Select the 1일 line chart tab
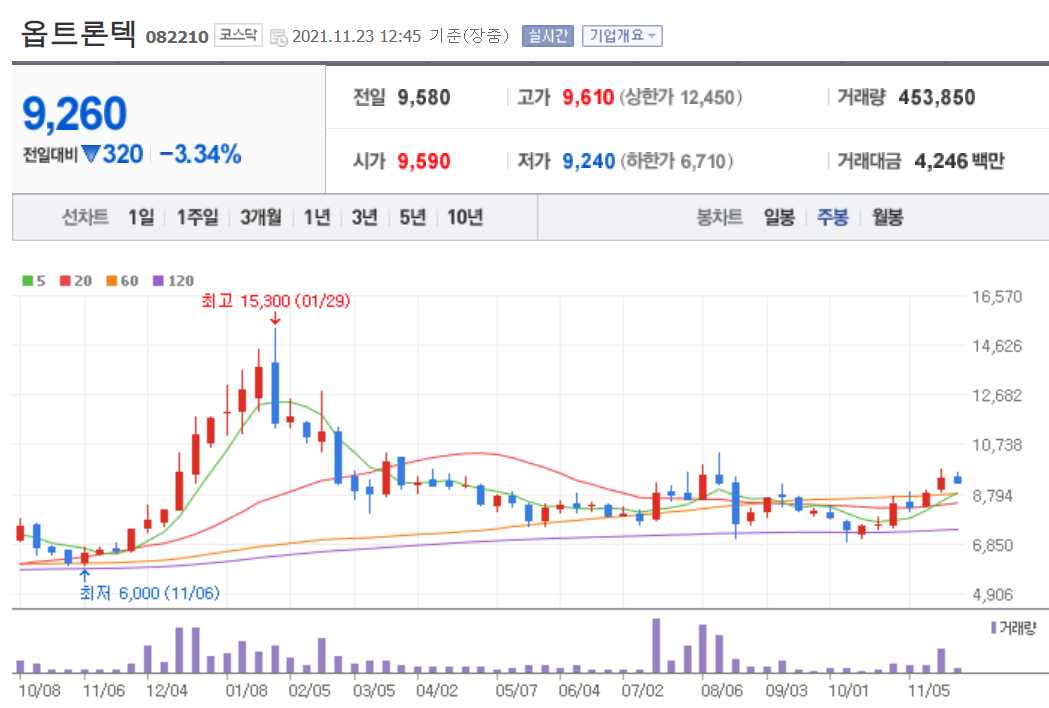 coord(141,217)
